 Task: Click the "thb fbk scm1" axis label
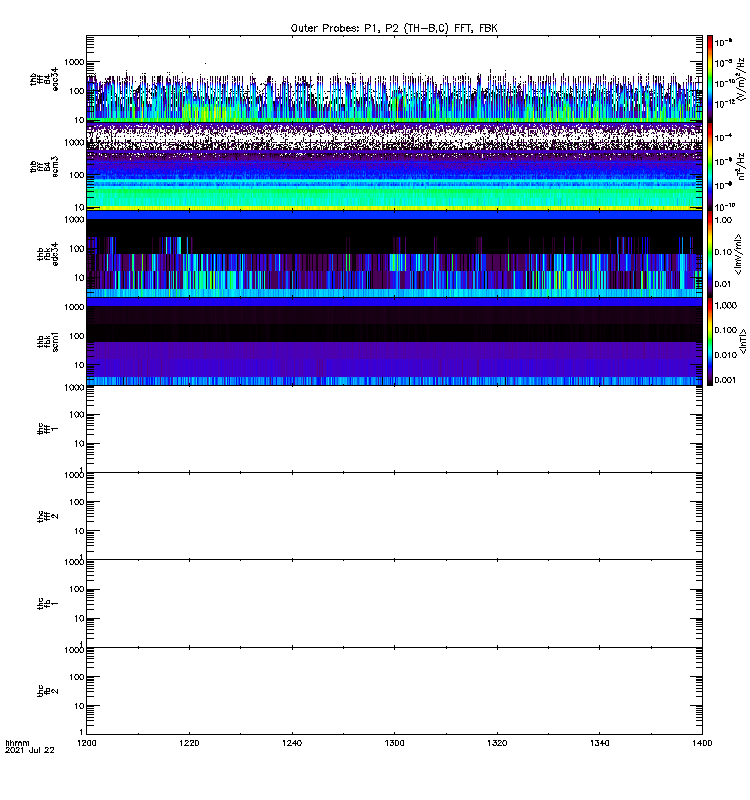point(47,342)
